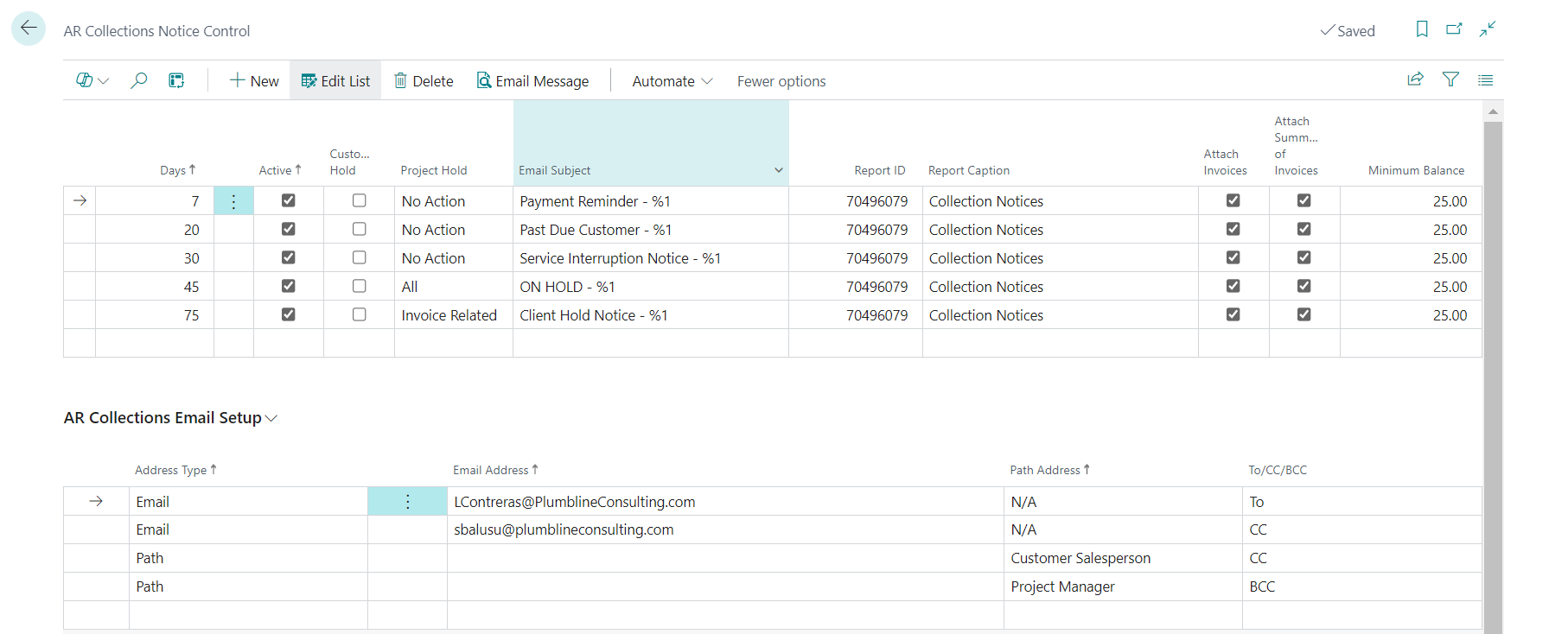Open row options for Days 7
This screenshot has width=1568, height=634.
click(x=233, y=201)
